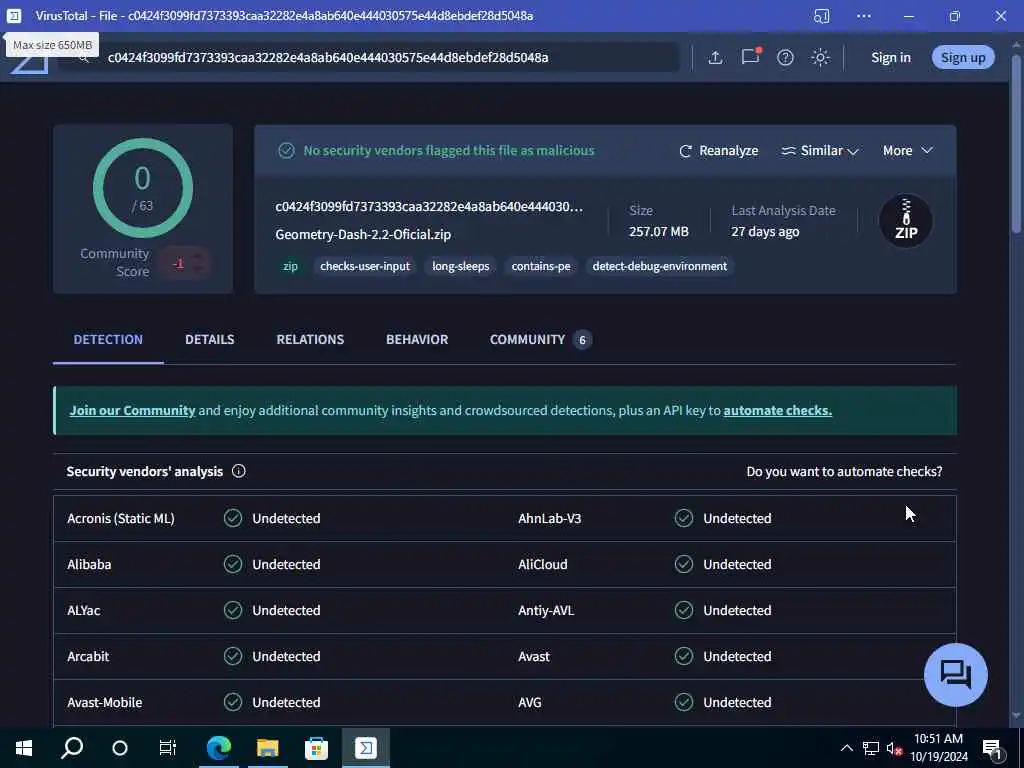Click the Sign in link

[891, 57]
